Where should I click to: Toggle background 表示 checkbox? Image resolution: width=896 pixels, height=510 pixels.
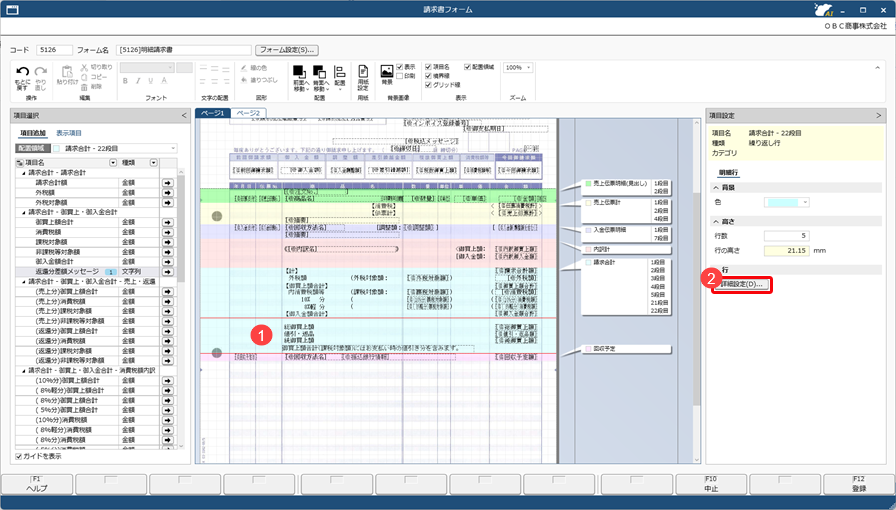coord(400,67)
